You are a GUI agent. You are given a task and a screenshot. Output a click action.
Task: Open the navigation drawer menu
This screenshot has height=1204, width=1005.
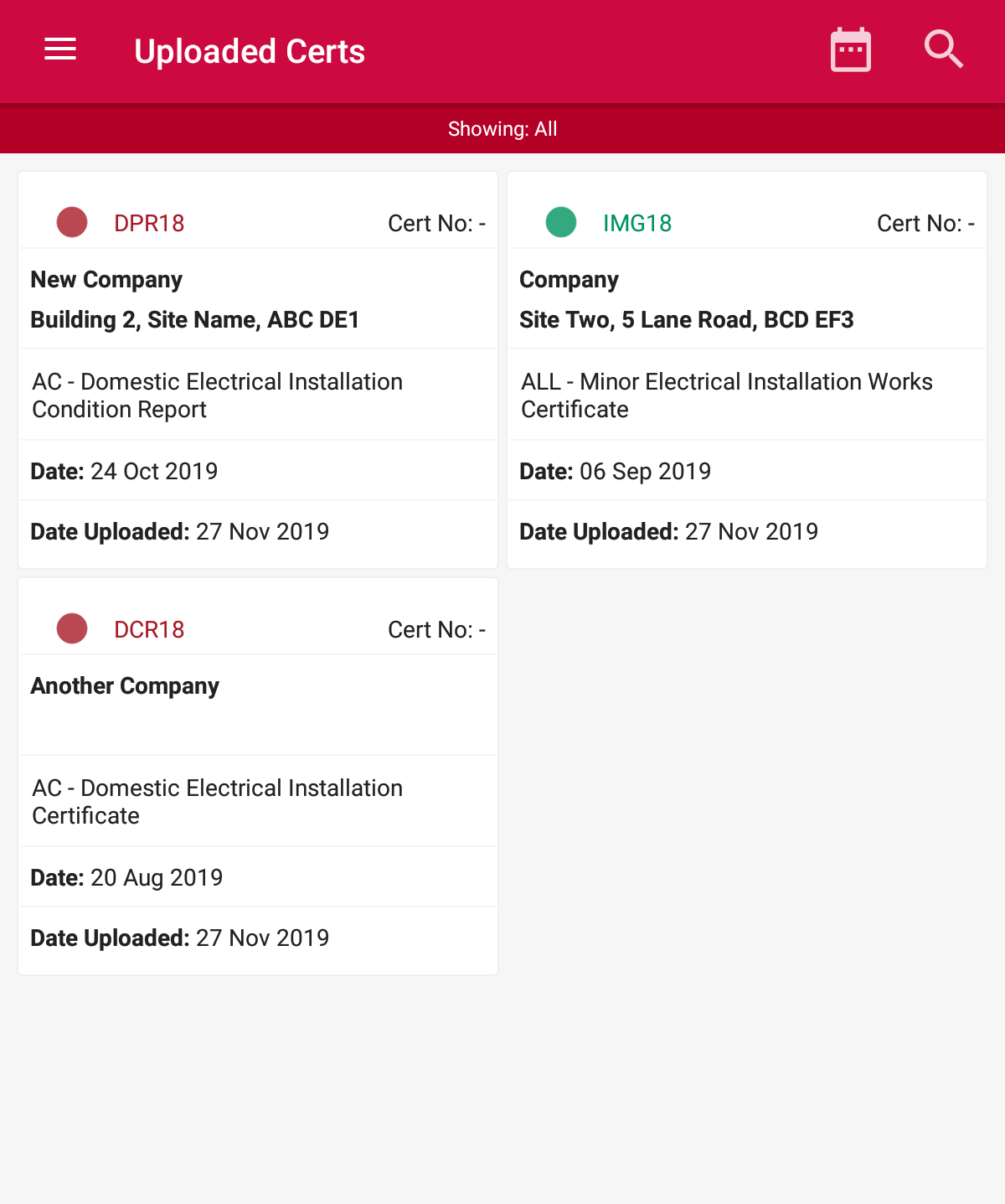[x=59, y=49]
